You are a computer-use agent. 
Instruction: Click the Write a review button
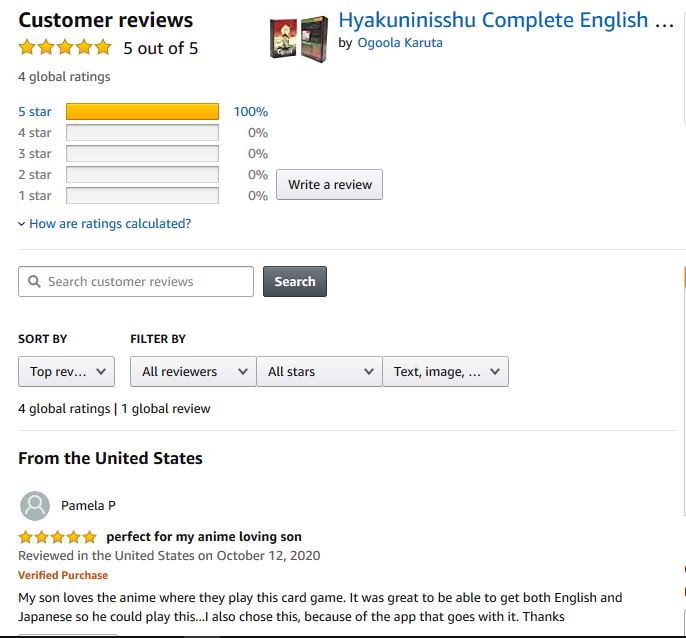coord(329,185)
